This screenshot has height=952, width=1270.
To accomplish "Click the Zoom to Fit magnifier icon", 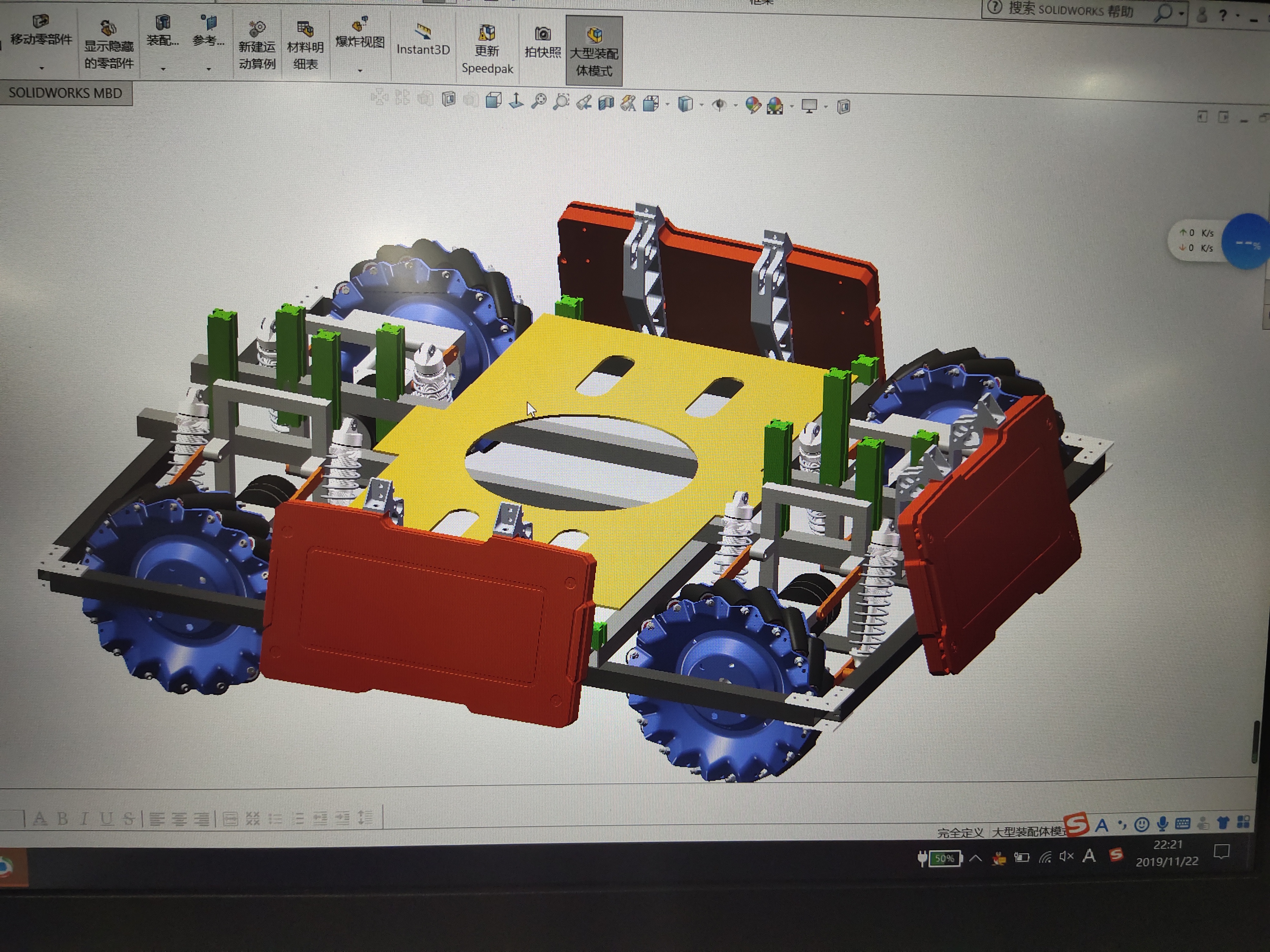I will (538, 101).
